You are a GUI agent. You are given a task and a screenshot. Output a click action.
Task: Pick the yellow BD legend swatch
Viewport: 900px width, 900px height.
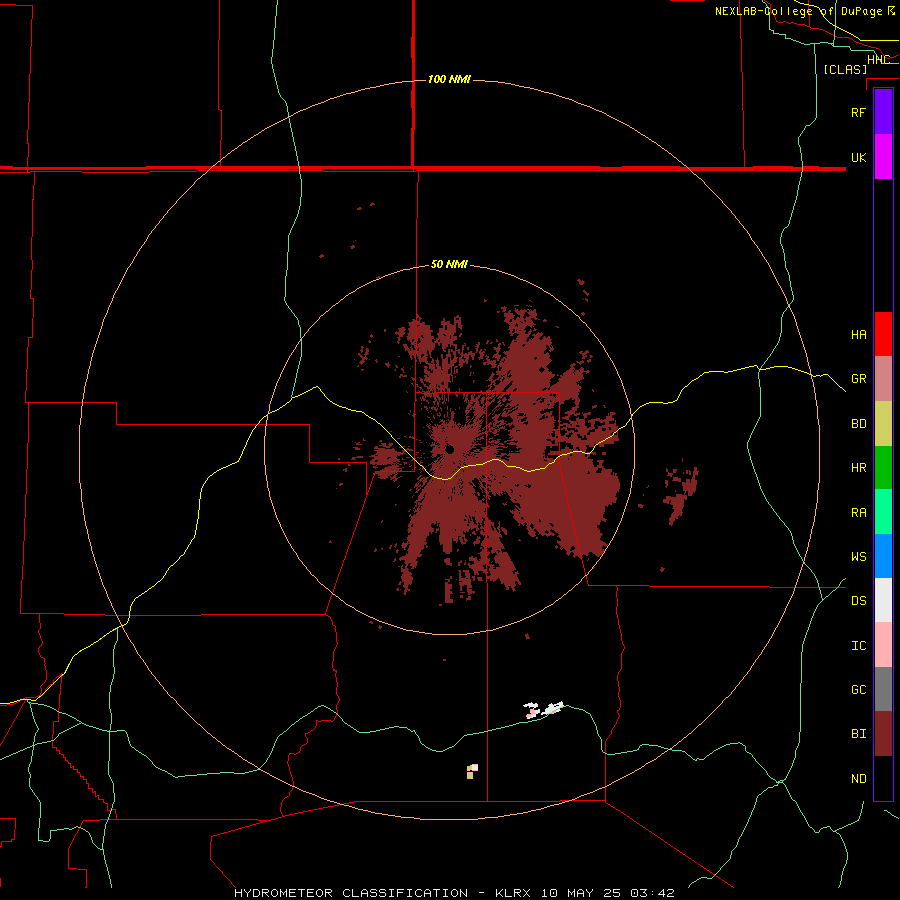[883, 424]
